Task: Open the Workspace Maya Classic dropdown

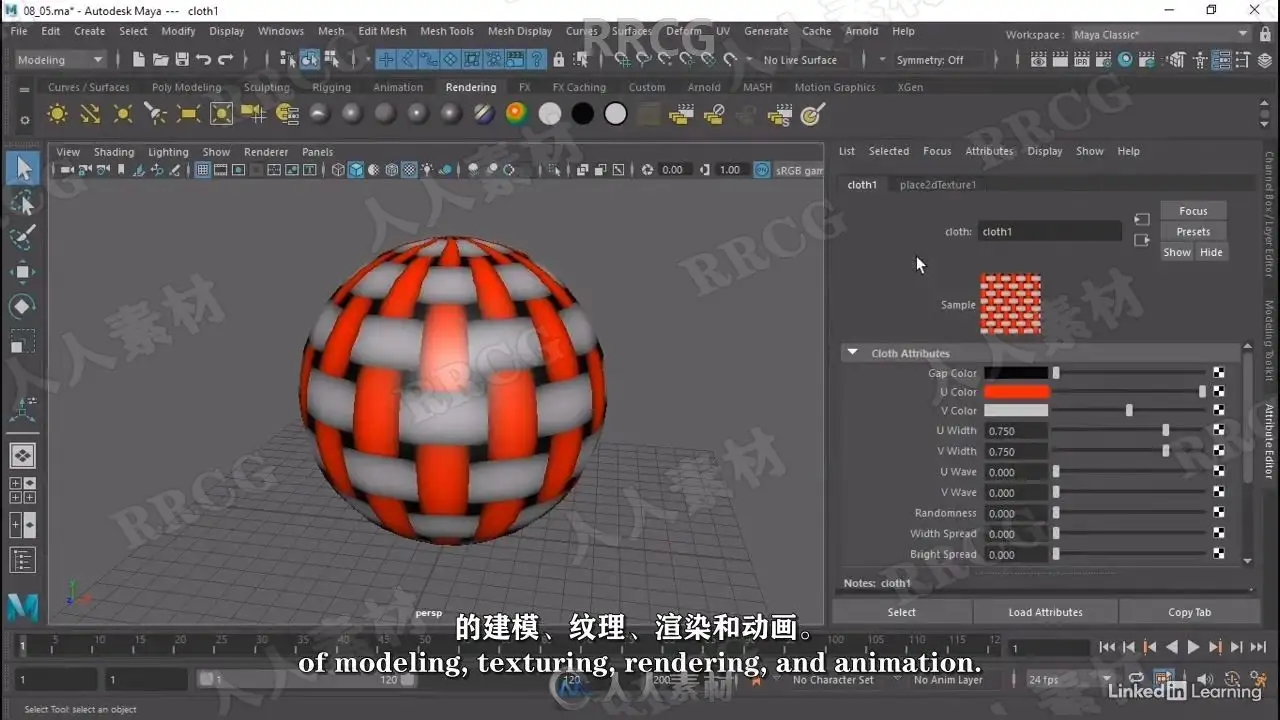Action: pos(1161,34)
